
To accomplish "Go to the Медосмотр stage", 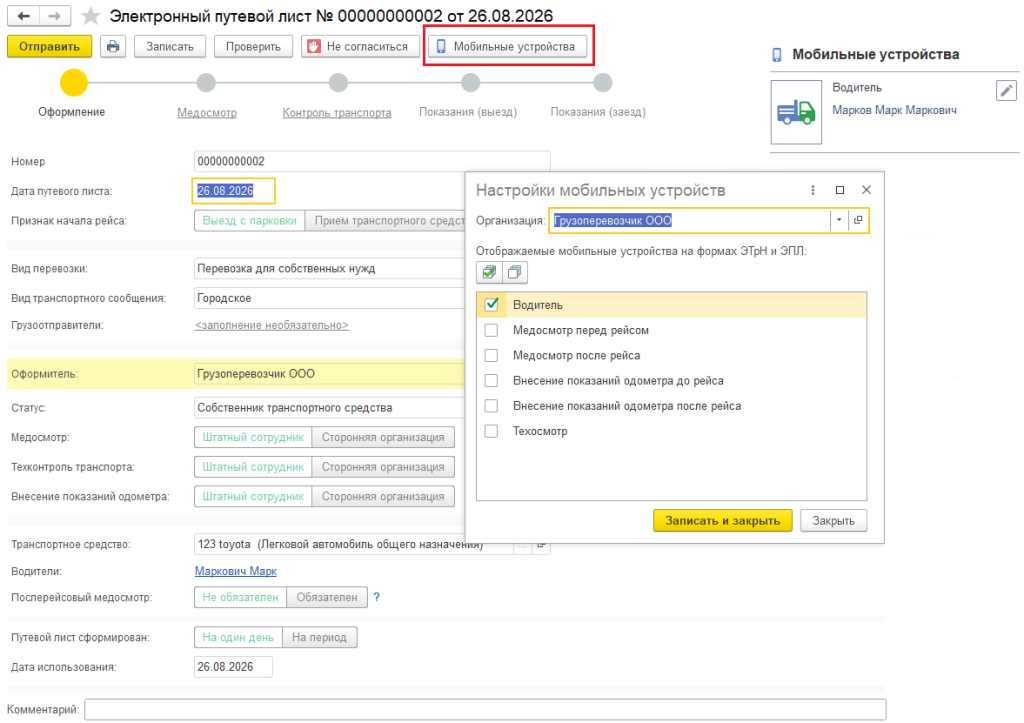I will coord(207,112).
